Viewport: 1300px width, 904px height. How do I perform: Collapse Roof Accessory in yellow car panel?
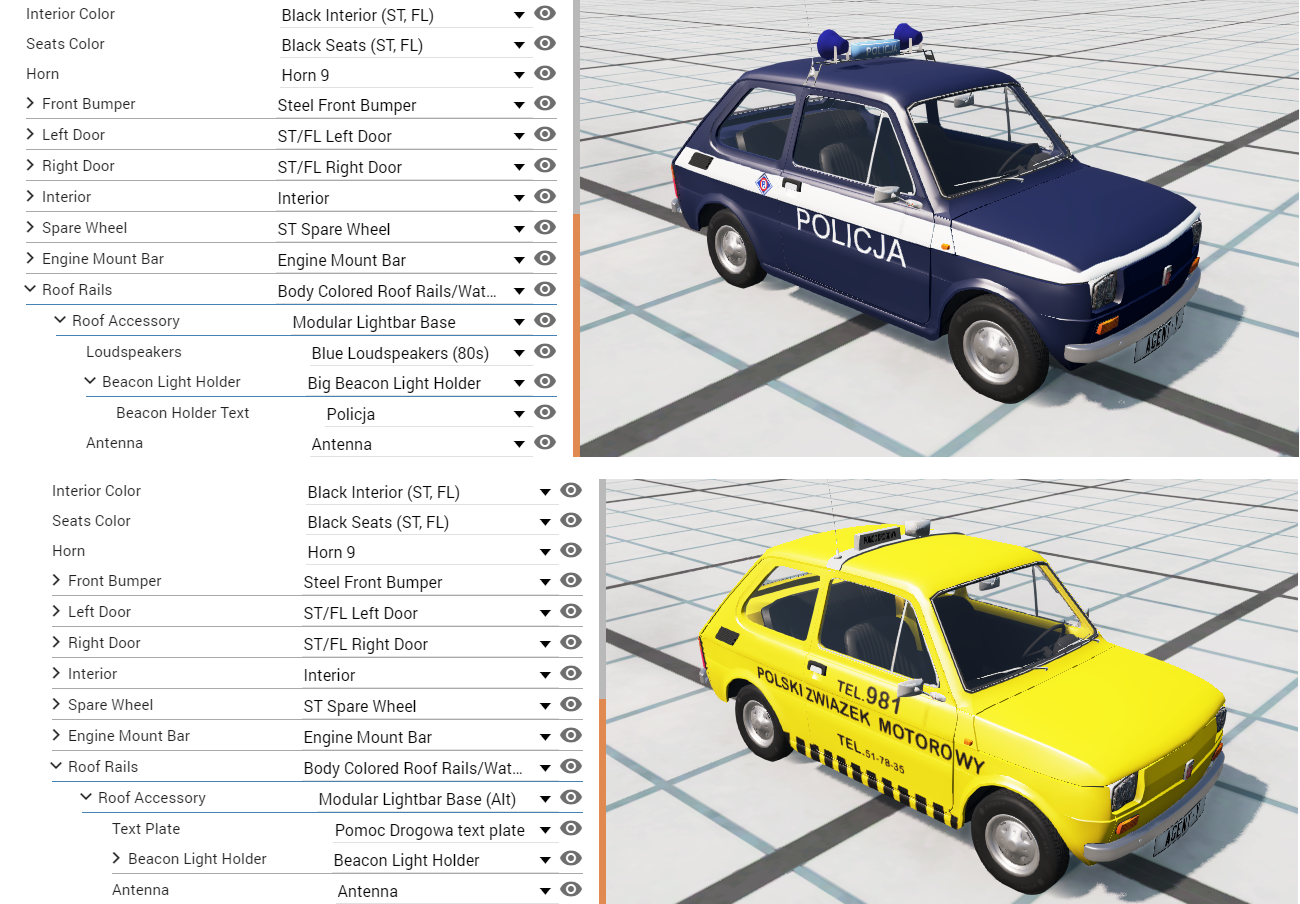click(86, 798)
